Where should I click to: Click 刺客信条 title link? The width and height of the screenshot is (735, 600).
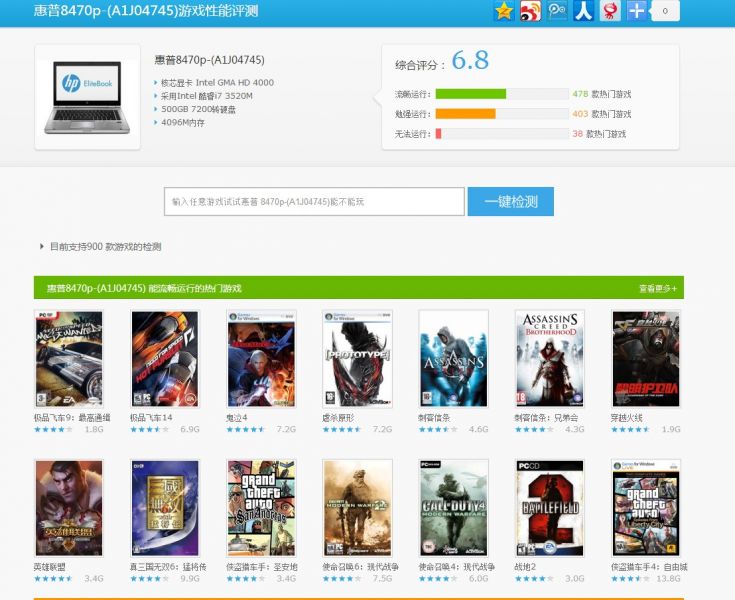click(434, 418)
